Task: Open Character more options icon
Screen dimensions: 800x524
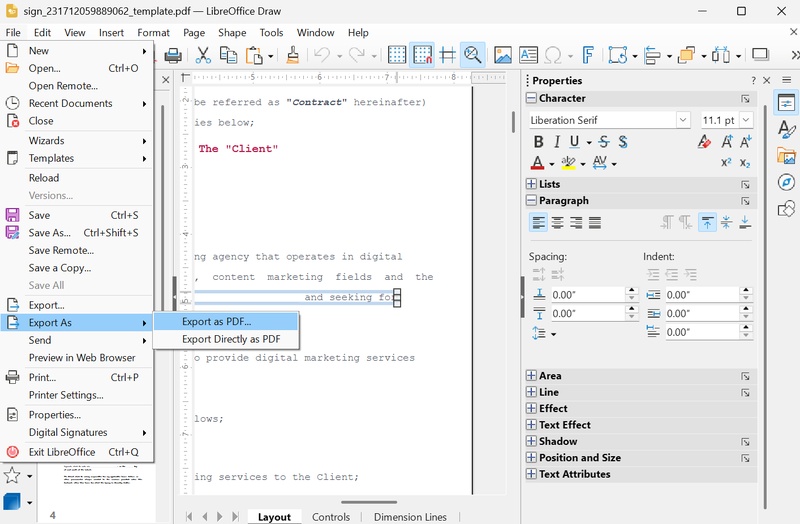Action: pyautogui.click(x=745, y=98)
